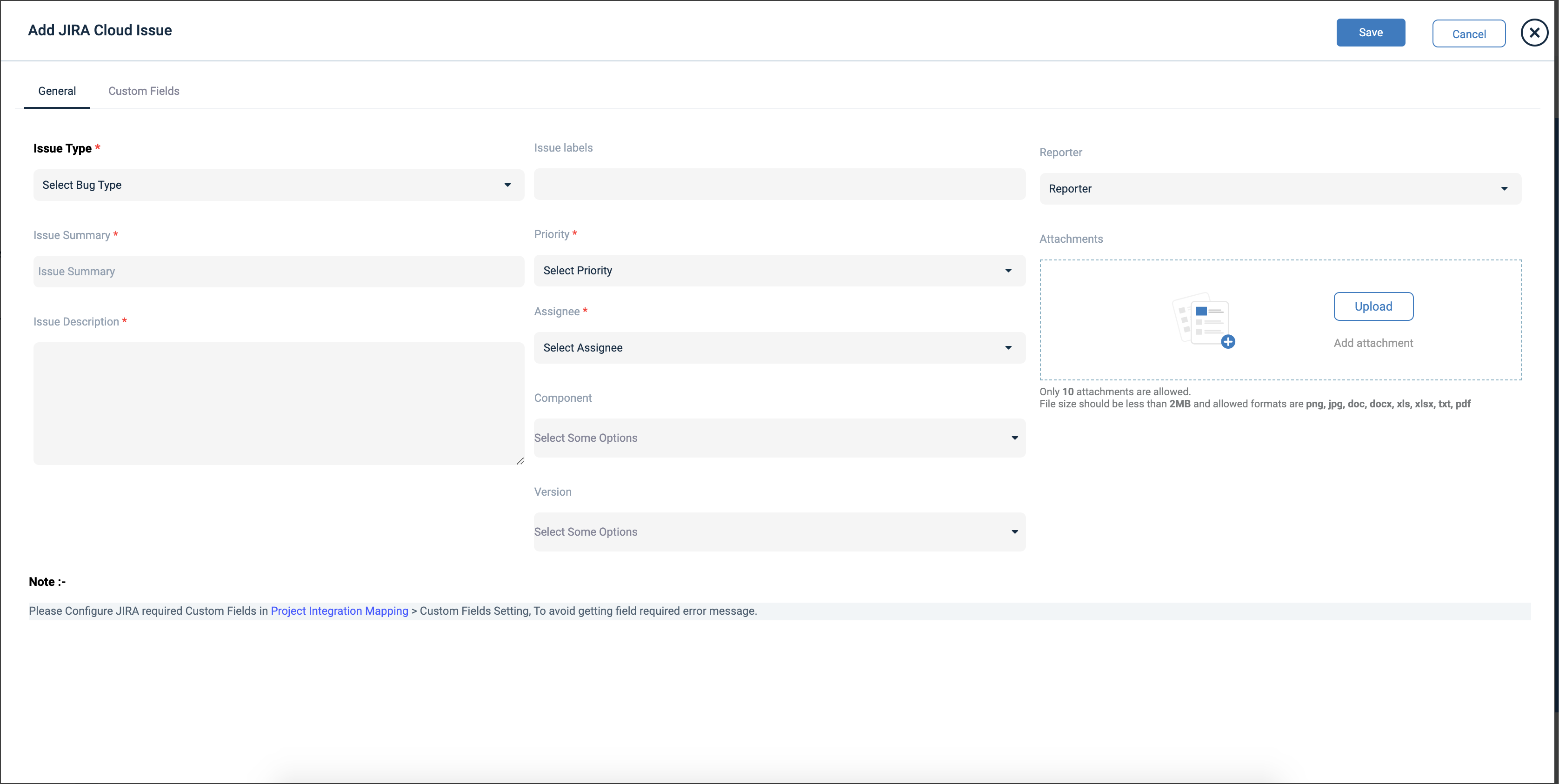Click the Version field label
The height and width of the screenshot is (784, 1559).
point(553,492)
